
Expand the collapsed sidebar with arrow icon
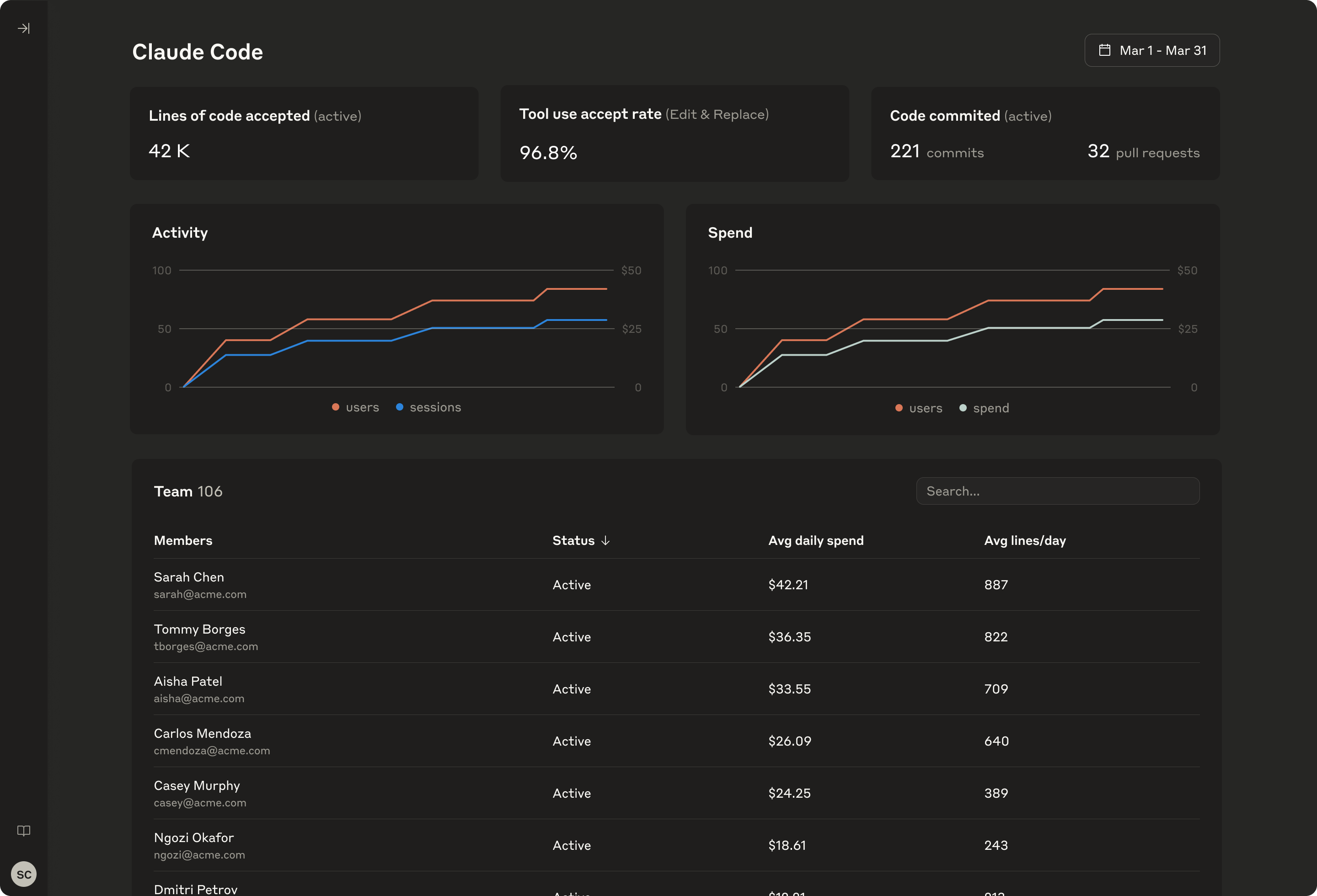[24, 28]
